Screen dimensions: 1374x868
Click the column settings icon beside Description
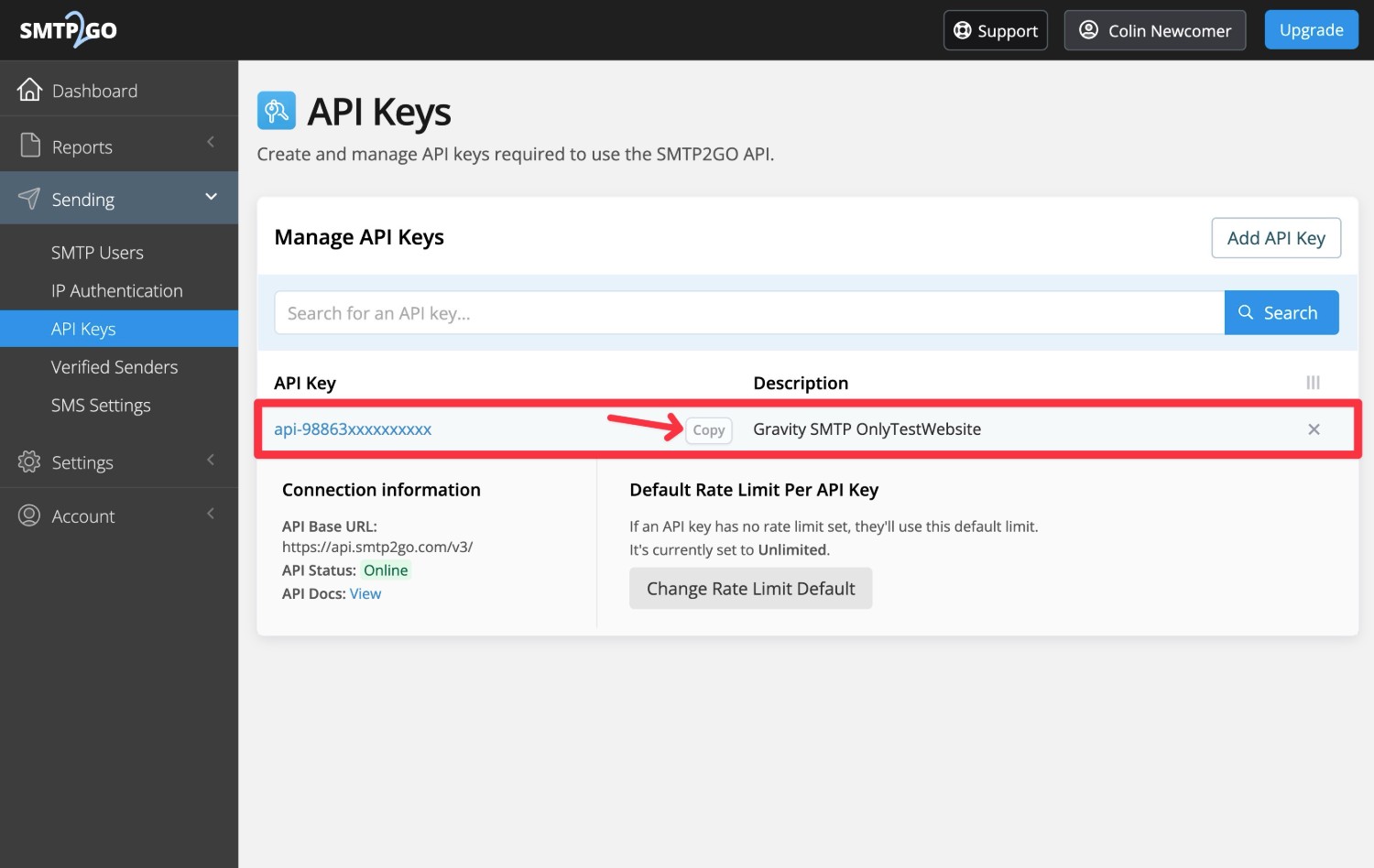point(1313,383)
